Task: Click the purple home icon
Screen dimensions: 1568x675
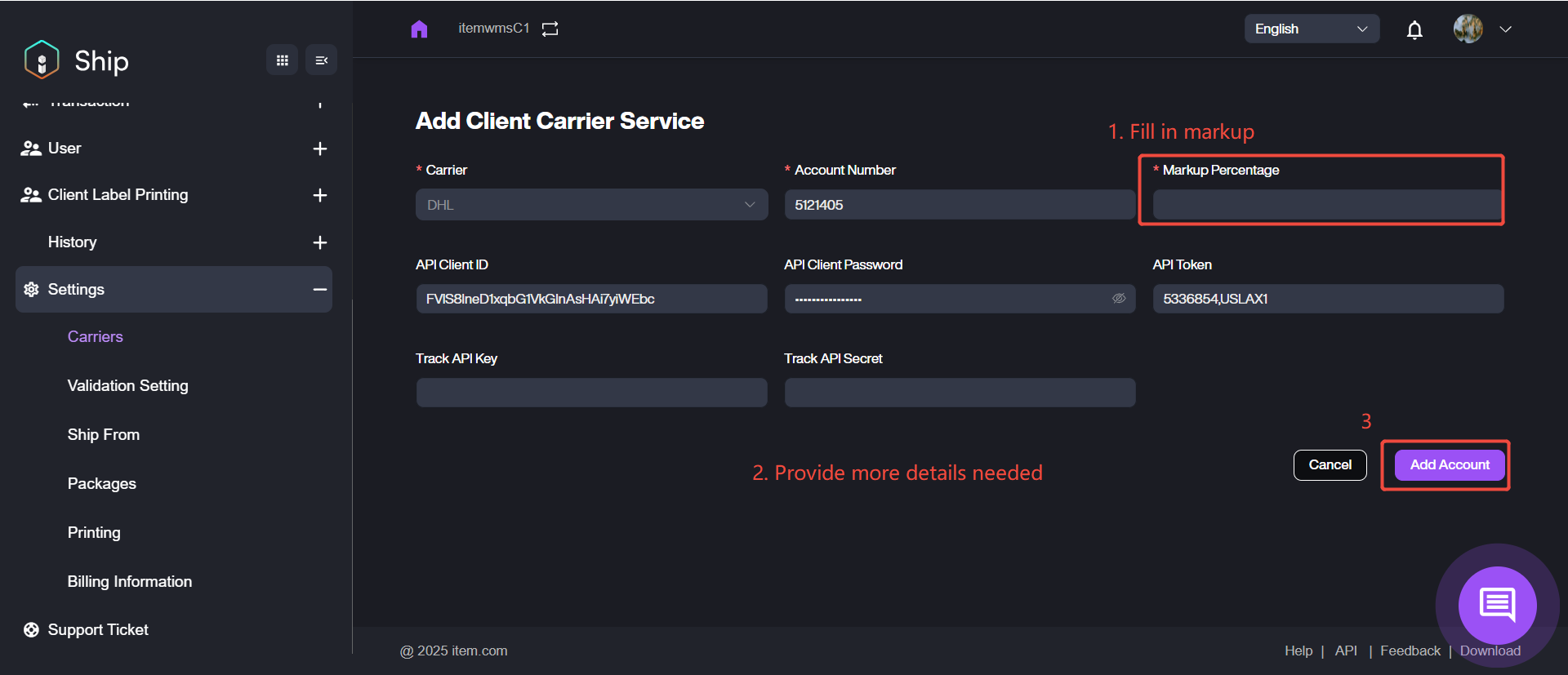Action: pyautogui.click(x=419, y=29)
